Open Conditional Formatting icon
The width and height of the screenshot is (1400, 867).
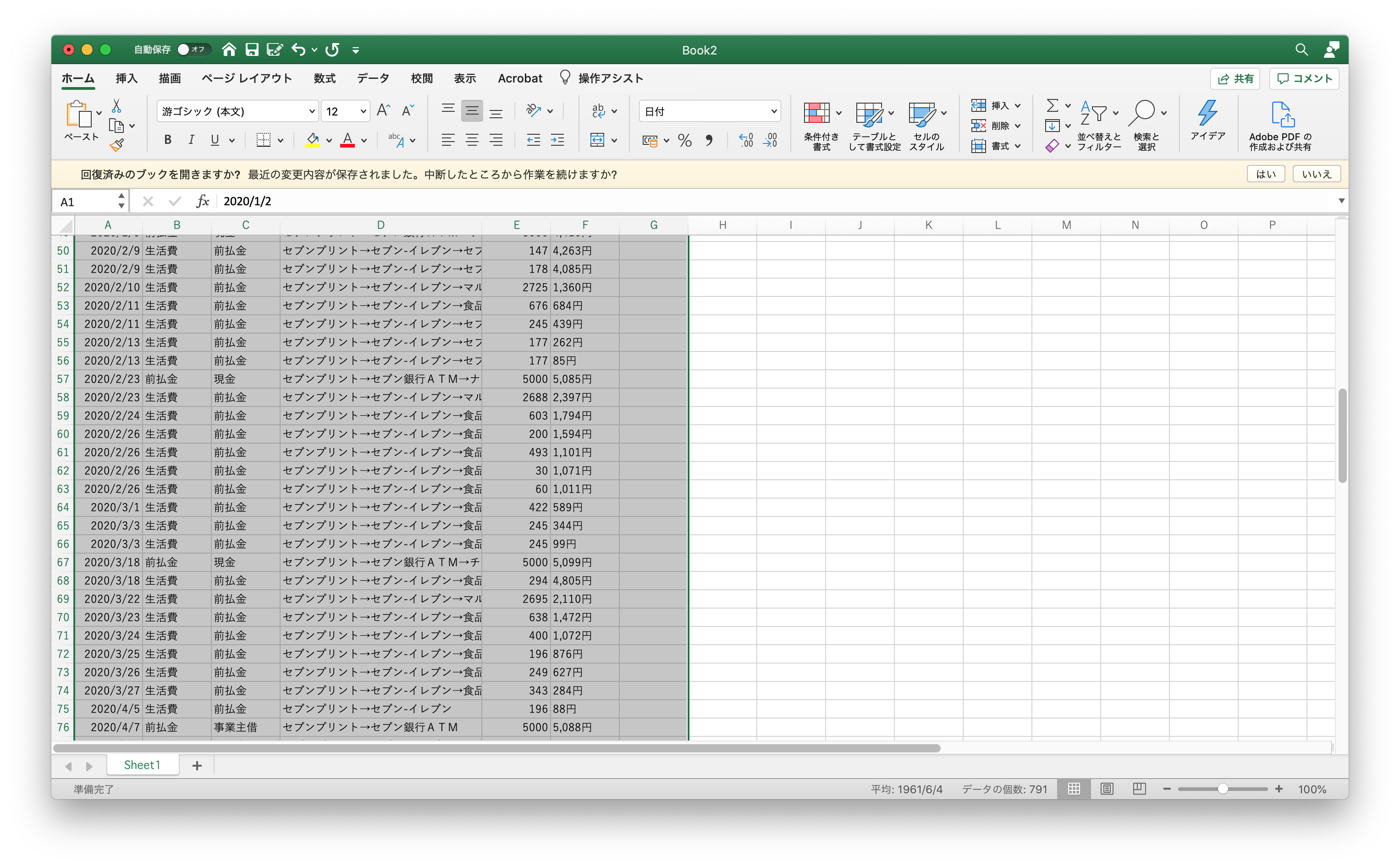click(x=817, y=114)
